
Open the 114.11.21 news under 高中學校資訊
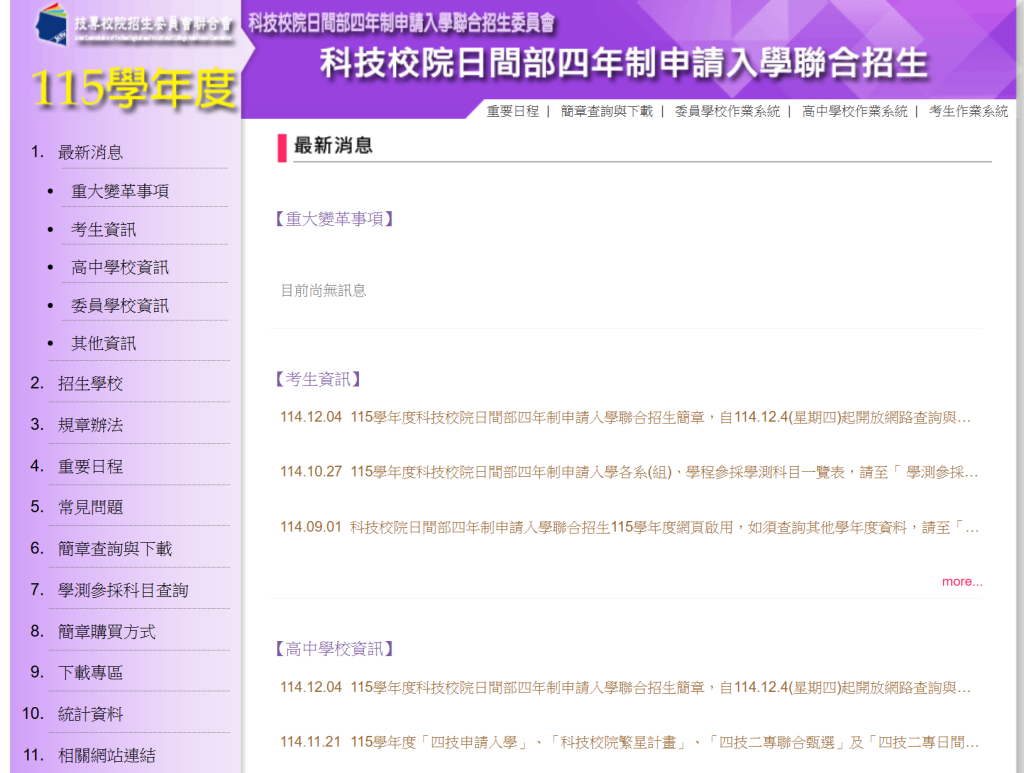pos(628,742)
